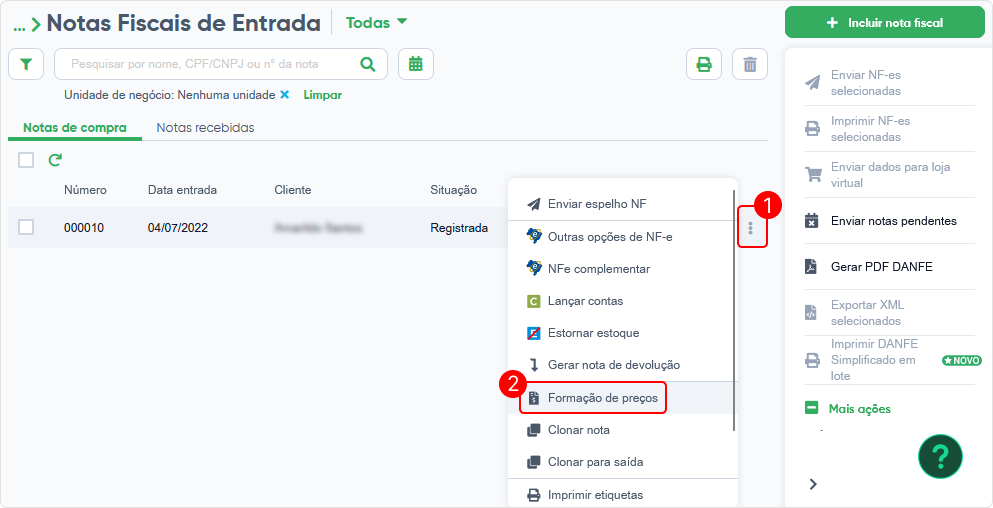Screen dimensions: 993x508
Task: Click the Outras opções de NF-e icon
Action: [534, 236]
